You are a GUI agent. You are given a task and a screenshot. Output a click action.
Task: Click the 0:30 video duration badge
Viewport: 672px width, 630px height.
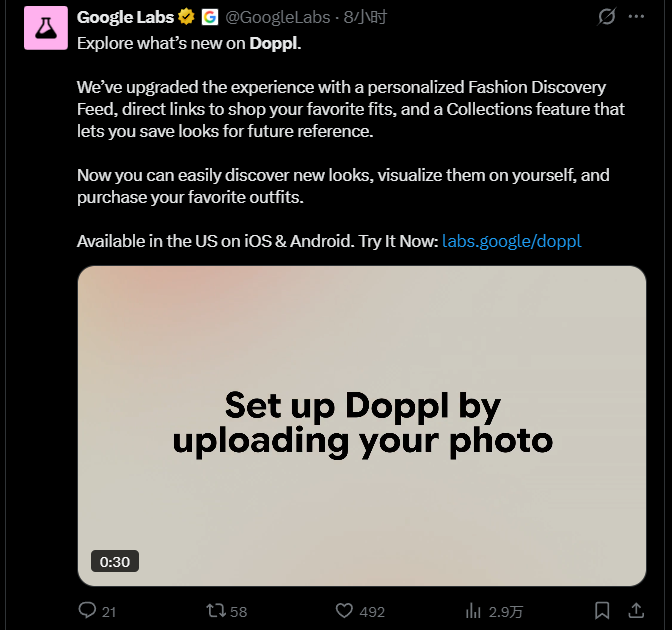pos(115,561)
